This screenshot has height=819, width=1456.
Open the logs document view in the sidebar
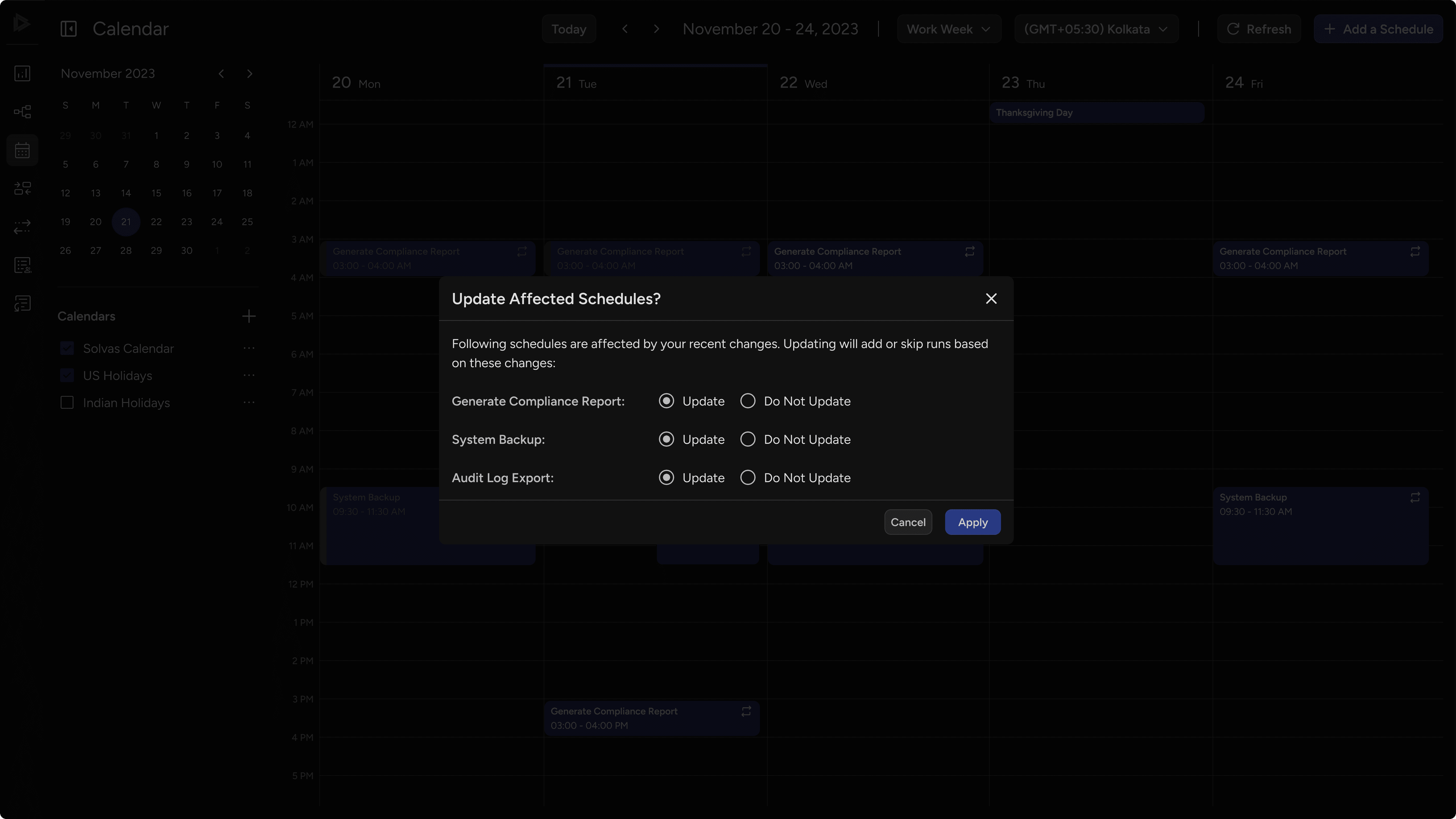click(23, 303)
